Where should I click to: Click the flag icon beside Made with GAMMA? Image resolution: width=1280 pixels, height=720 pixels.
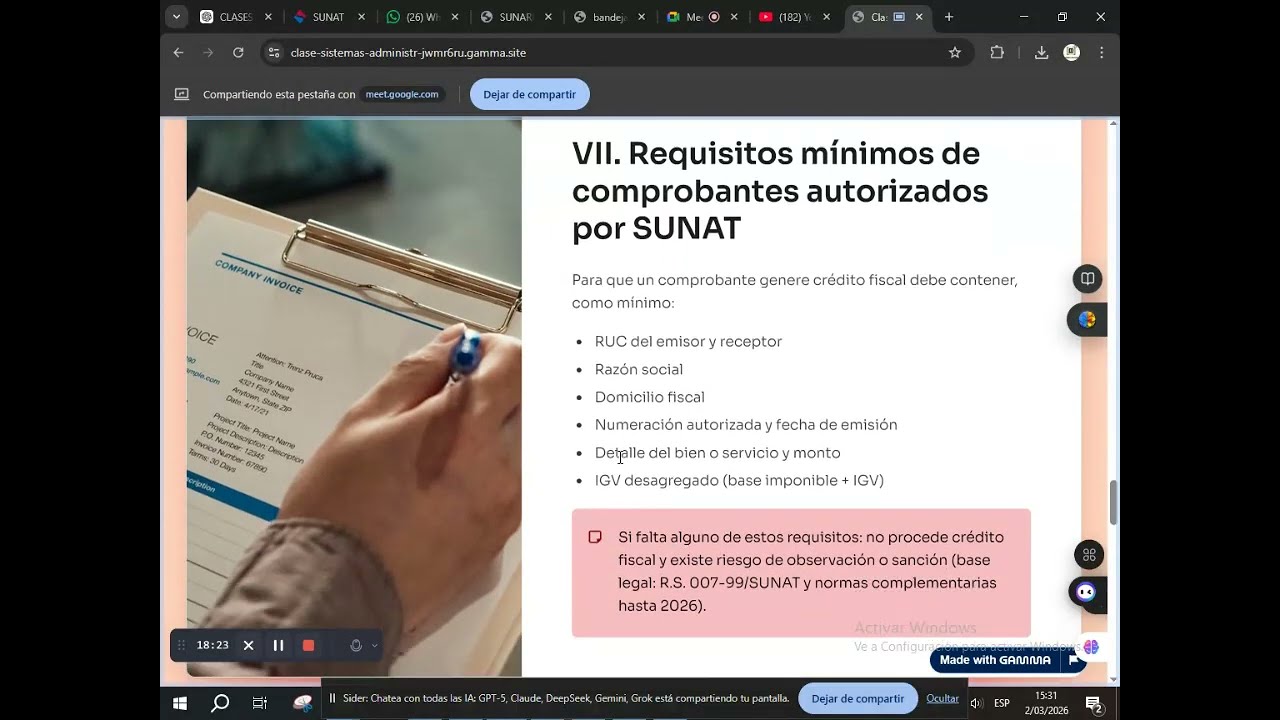[1074, 660]
